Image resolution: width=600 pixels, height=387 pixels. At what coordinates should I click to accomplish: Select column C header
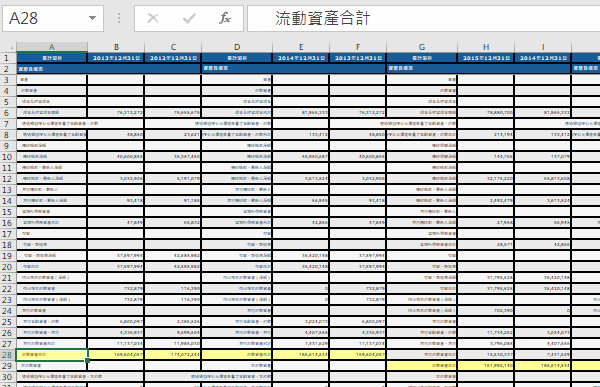click(173, 47)
